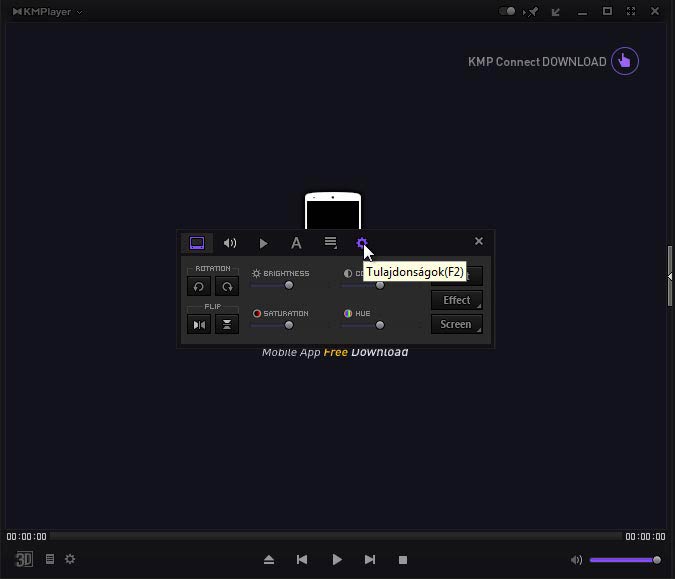Close the control box panel
Screen dimensions: 675x579
pos(479,241)
